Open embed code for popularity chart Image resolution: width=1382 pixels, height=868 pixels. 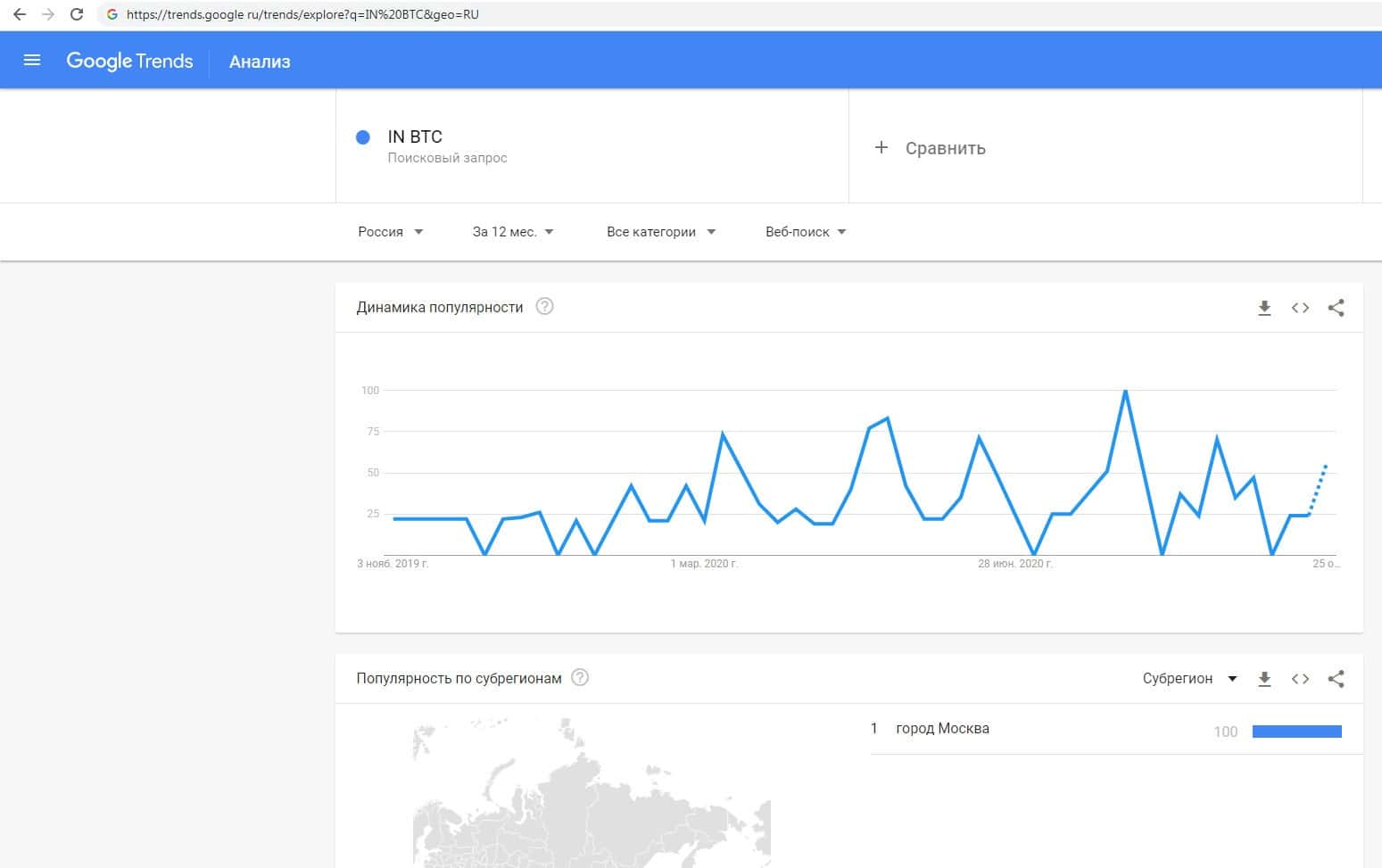pyautogui.click(x=1300, y=308)
